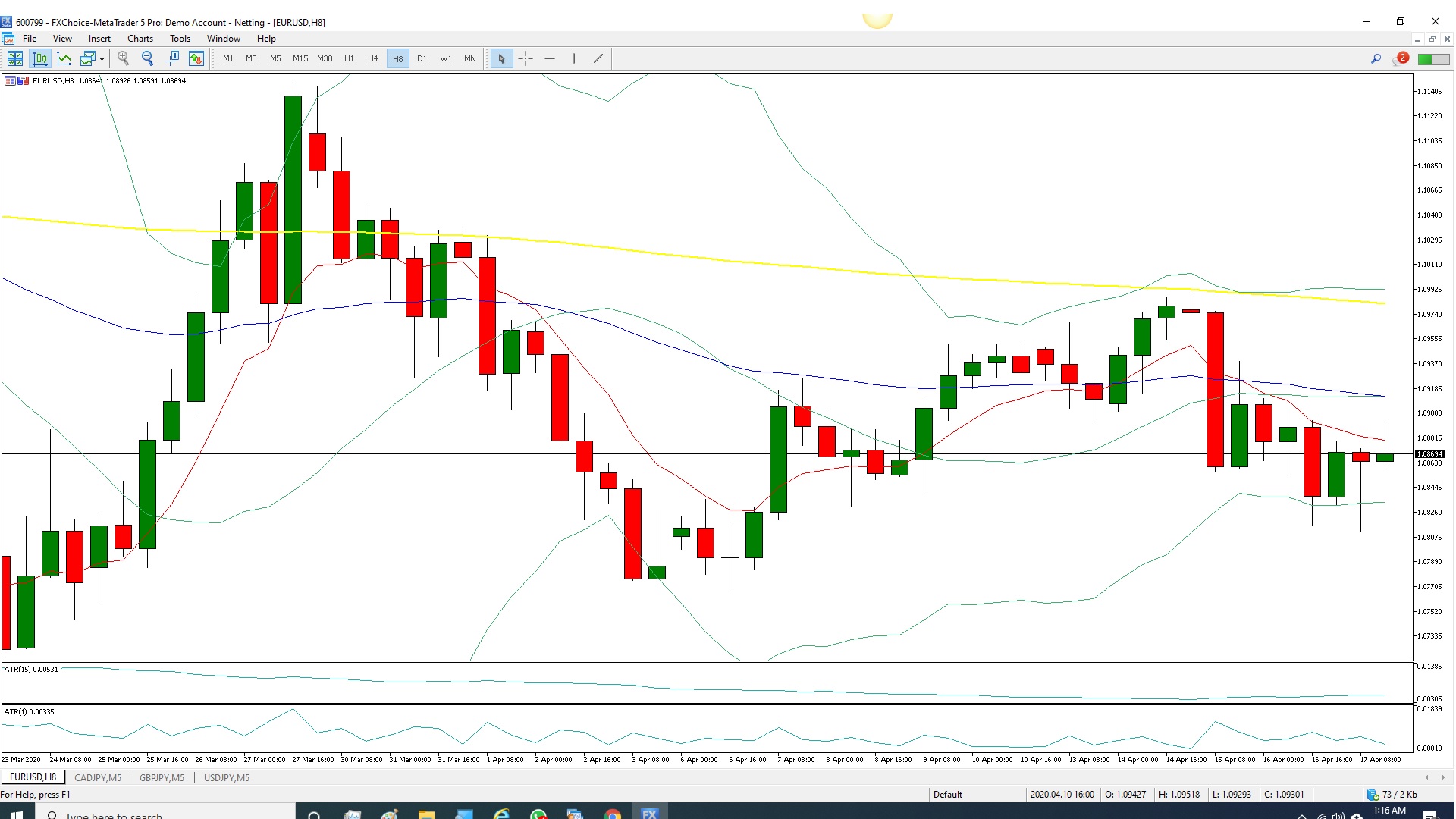This screenshot has height=819, width=1456.
Task: Switch timeframe to MN monthly
Action: pyautogui.click(x=470, y=58)
